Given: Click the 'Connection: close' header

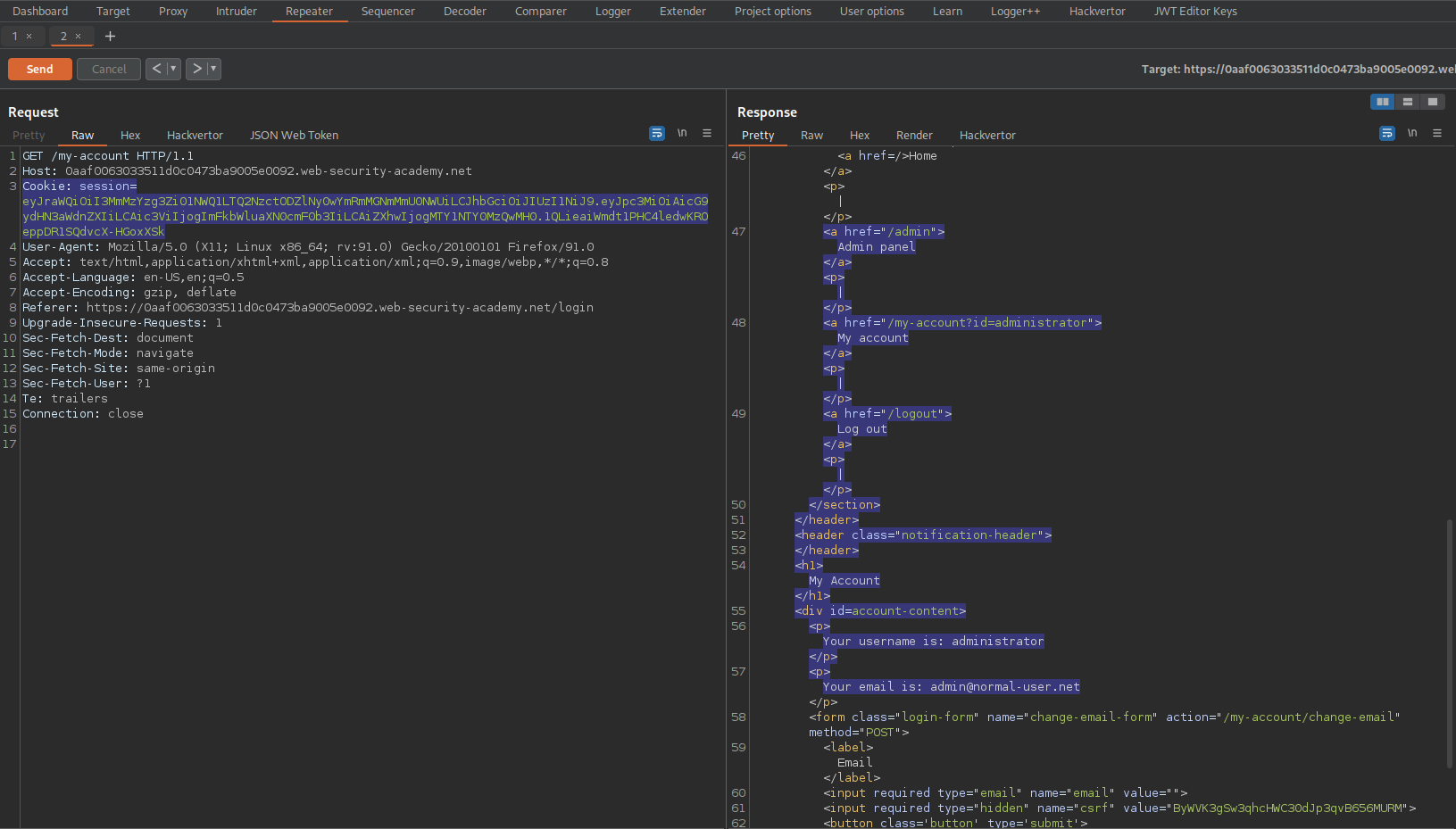Looking at the screenshot, I should coord(83,414).
